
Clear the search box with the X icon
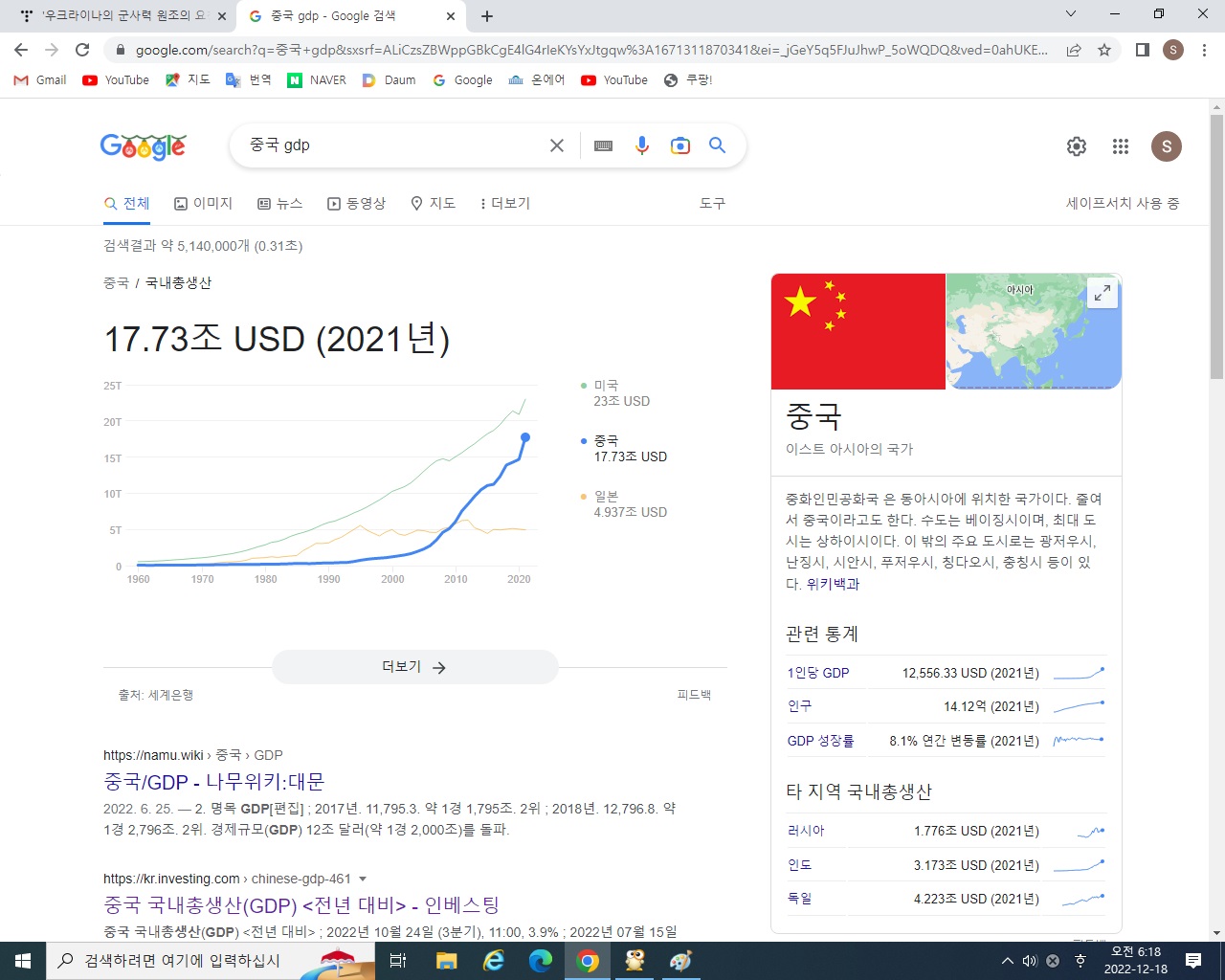557,145
